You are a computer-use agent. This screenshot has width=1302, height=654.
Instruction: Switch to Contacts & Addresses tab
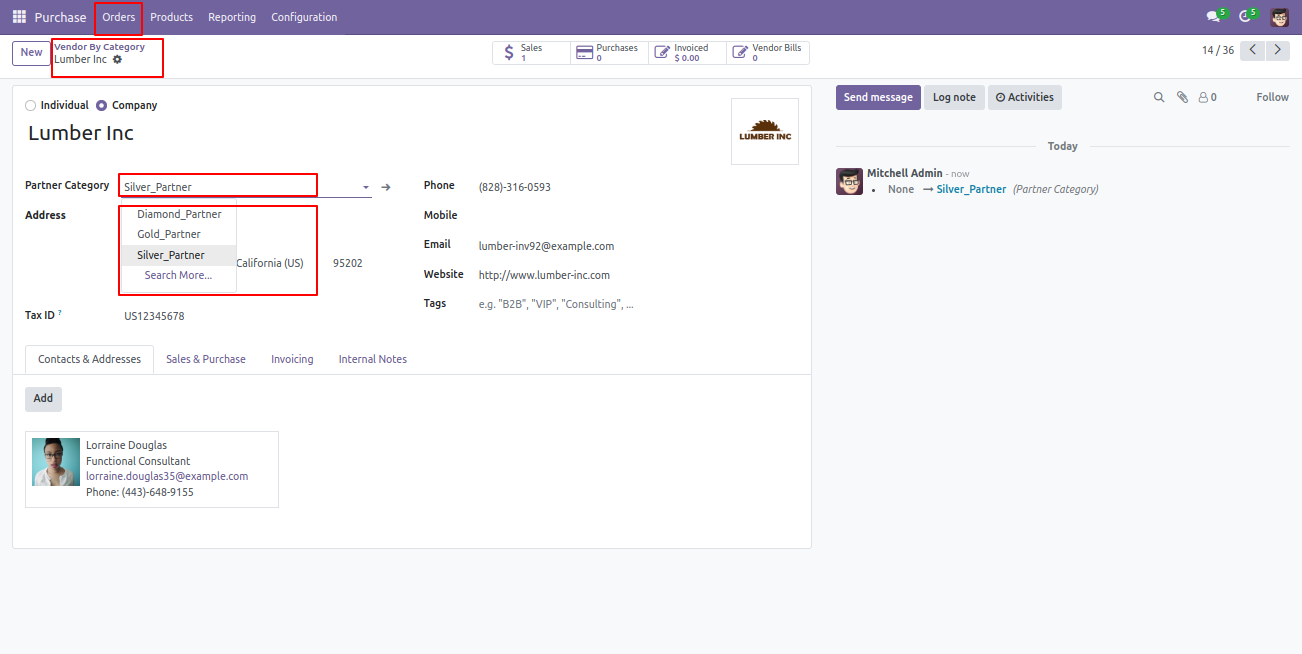coord(89,359)
